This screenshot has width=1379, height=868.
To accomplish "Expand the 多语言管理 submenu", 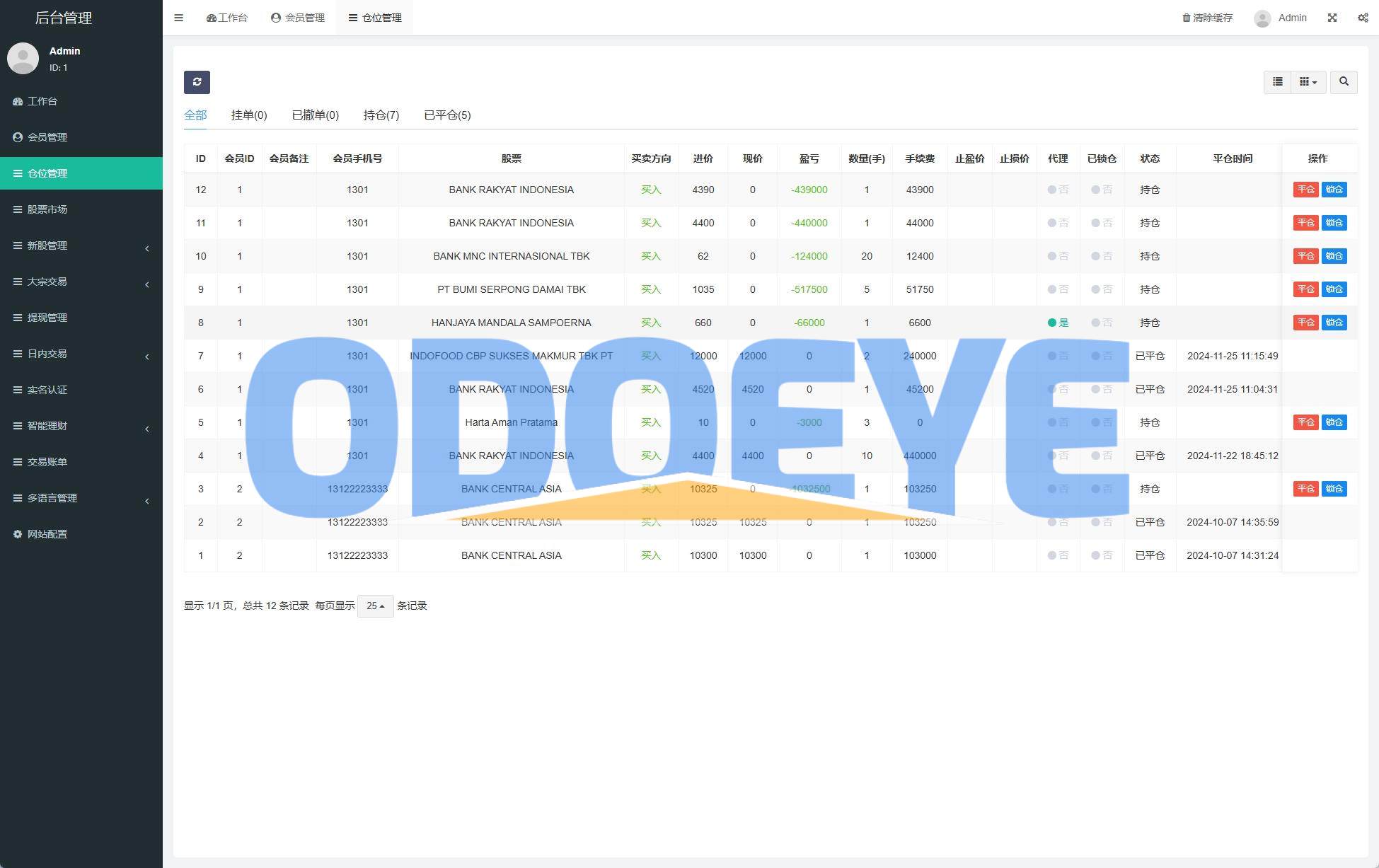I will tap(81, 498).
